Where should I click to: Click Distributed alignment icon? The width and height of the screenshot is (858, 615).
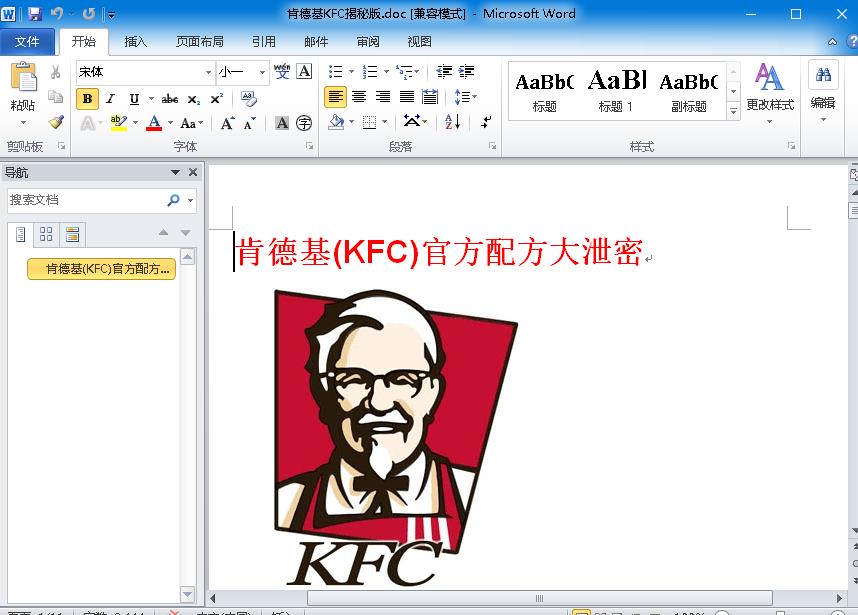pyautogui.click(x=430, y=97)
